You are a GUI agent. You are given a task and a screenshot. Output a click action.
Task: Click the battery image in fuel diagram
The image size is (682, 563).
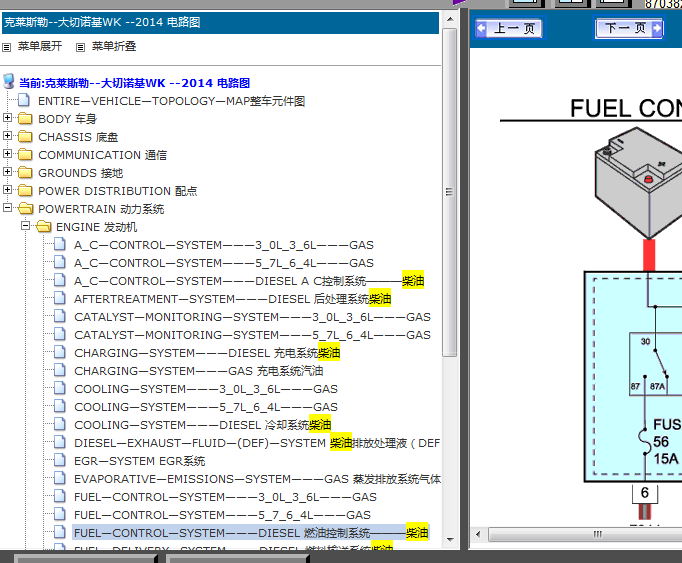pyautogui.click(x=638, y=183)
